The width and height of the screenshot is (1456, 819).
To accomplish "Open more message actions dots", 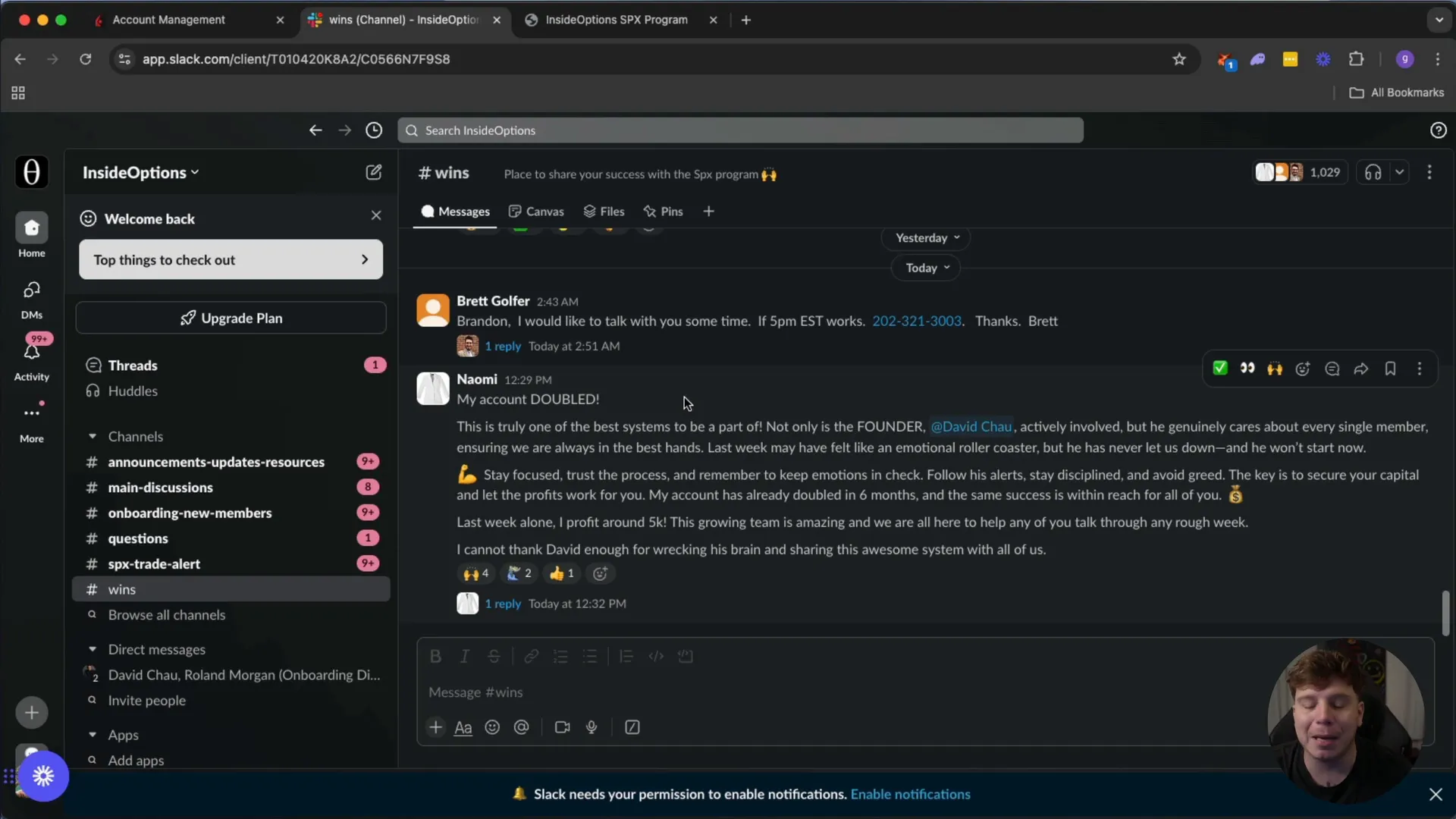I will pyautogui.click(x=1420, y=369).
